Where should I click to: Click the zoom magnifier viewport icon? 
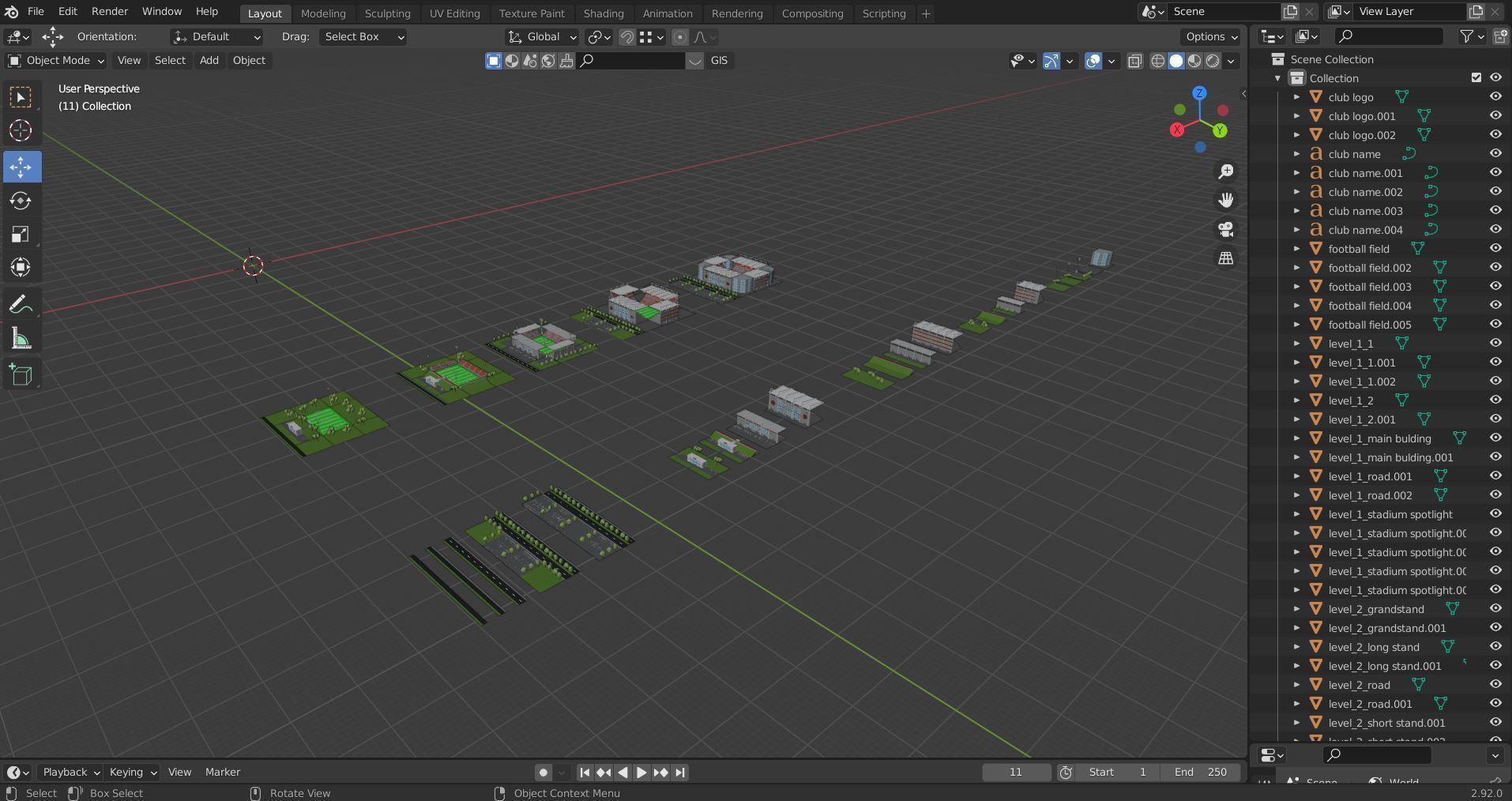click(1226, 171)
